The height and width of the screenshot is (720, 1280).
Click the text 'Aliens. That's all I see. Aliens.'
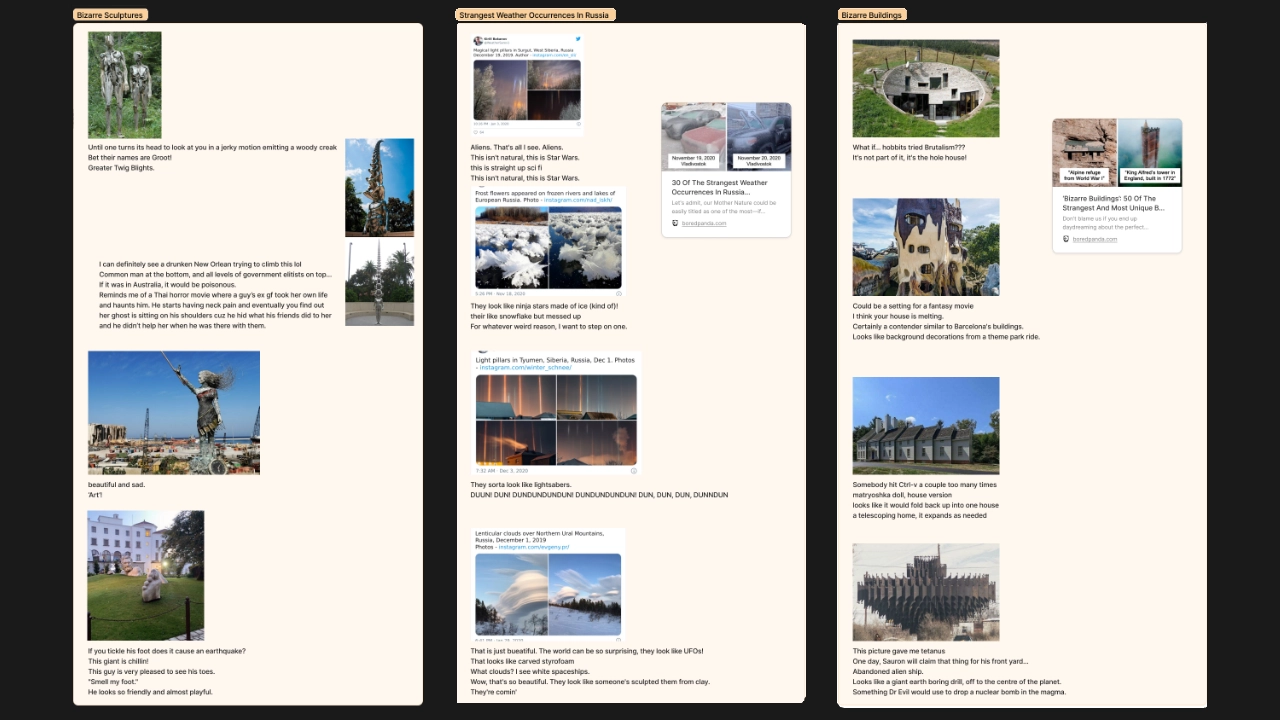(x=517, y=147)
